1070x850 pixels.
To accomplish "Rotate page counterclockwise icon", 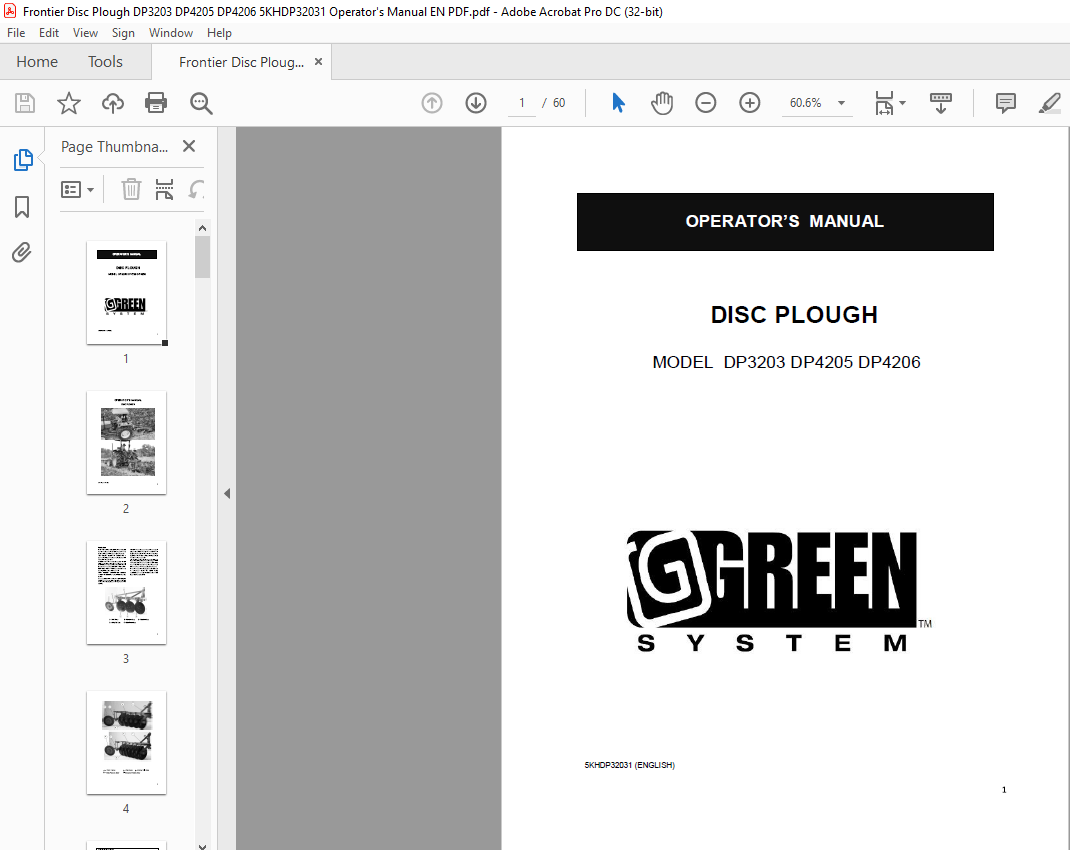I will (x=197, y=189).
